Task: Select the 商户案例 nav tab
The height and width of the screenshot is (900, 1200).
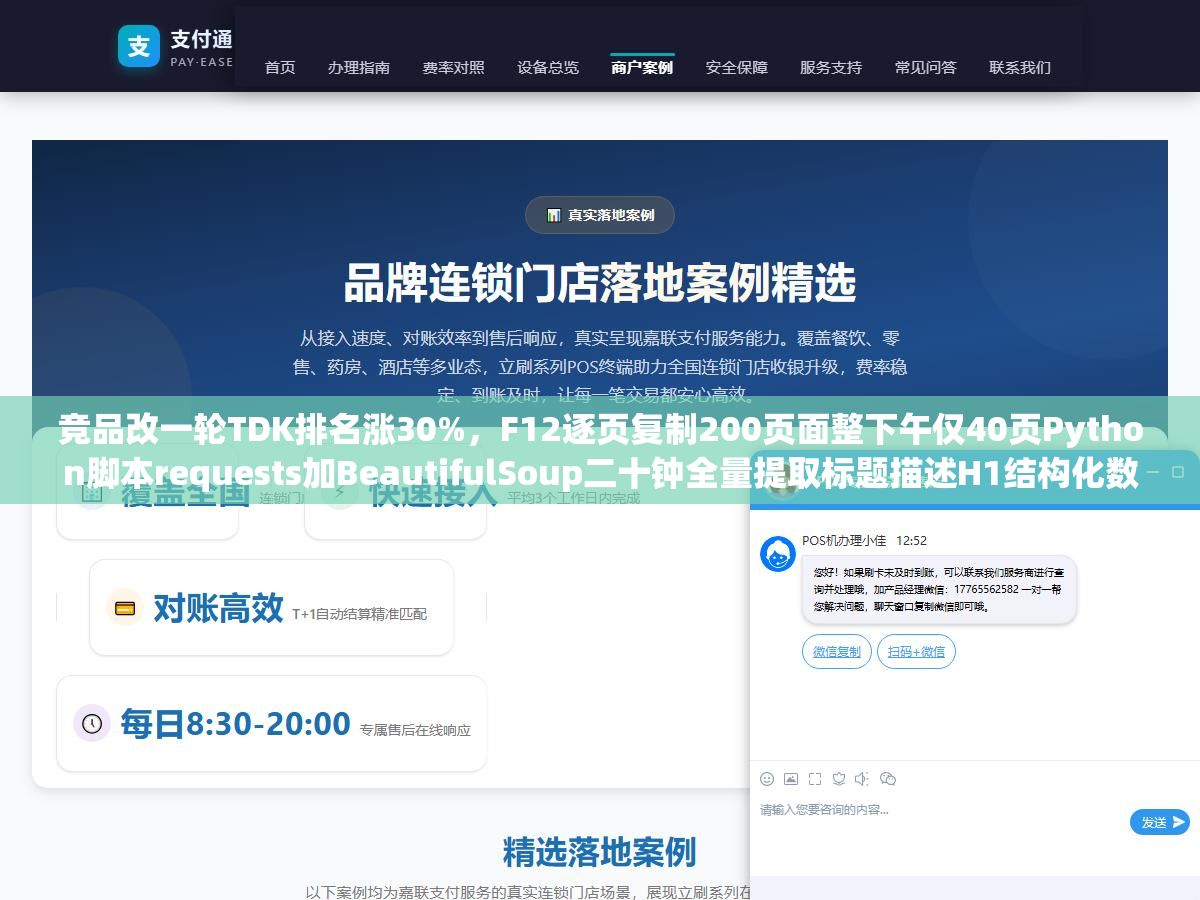Action: click(x=642, y=67)
